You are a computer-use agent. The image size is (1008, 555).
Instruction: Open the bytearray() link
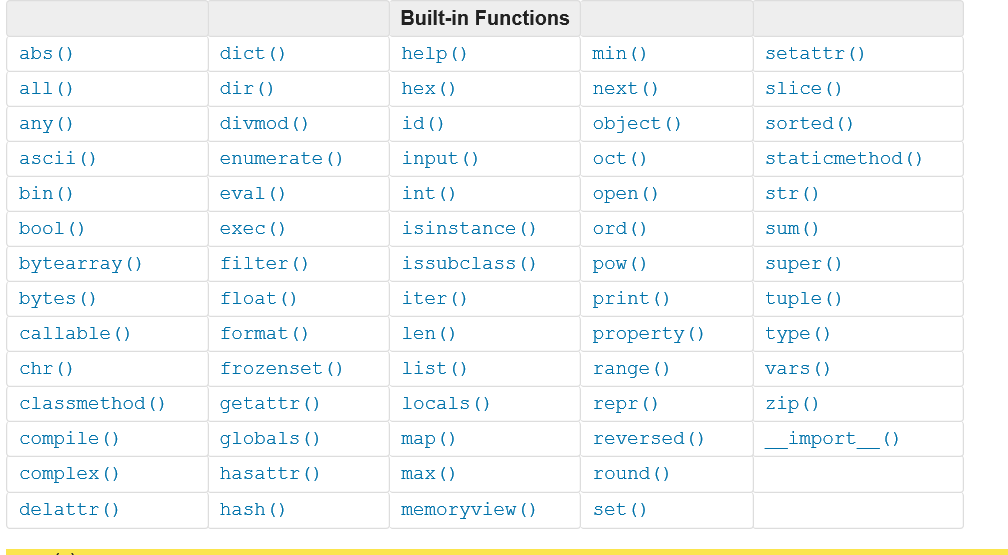[x=81, y=264]
